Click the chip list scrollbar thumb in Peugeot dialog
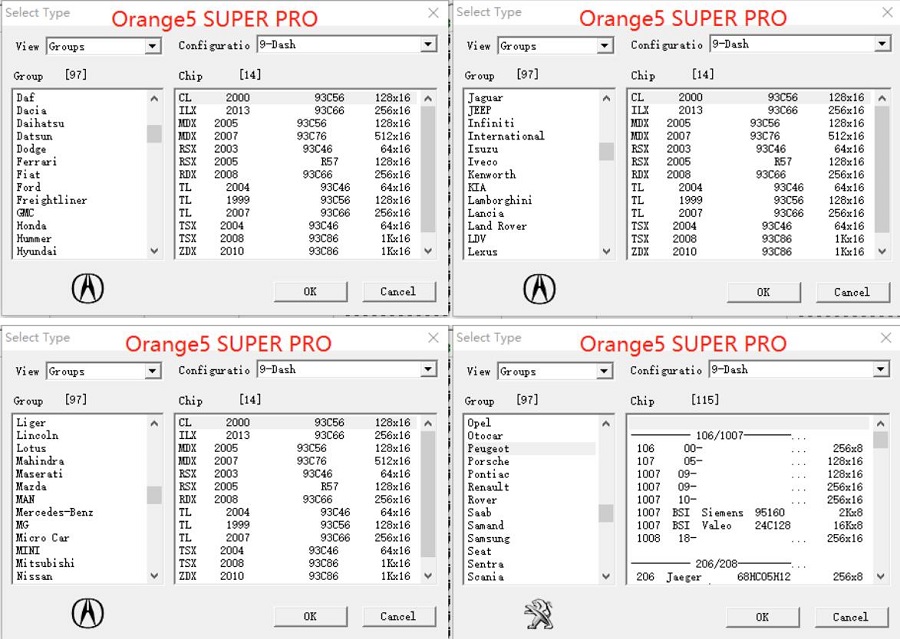 880,440
